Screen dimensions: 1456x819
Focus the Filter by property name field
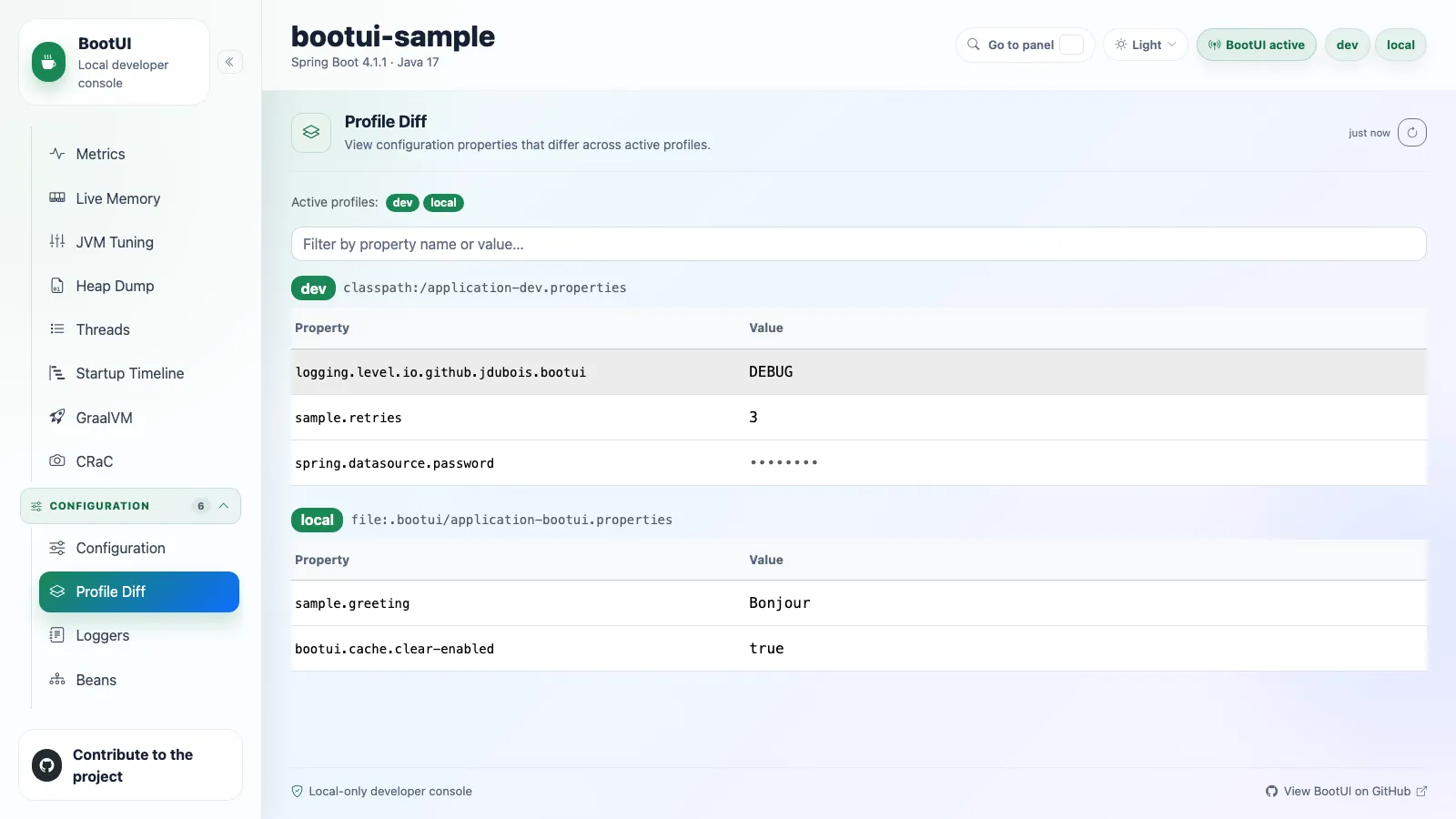[858, 244]
